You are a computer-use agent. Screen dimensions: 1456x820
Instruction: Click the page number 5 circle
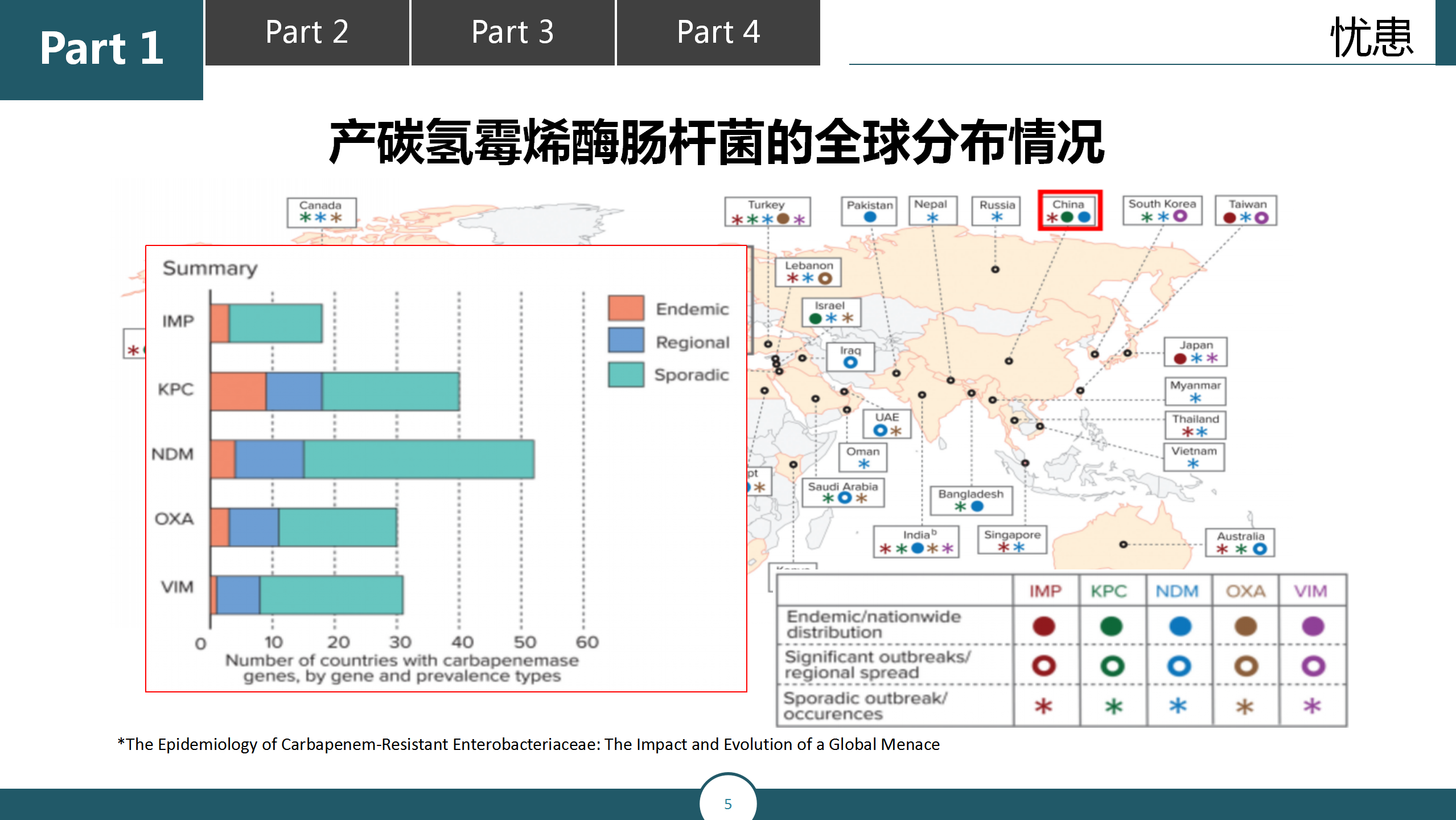point(728,803)
